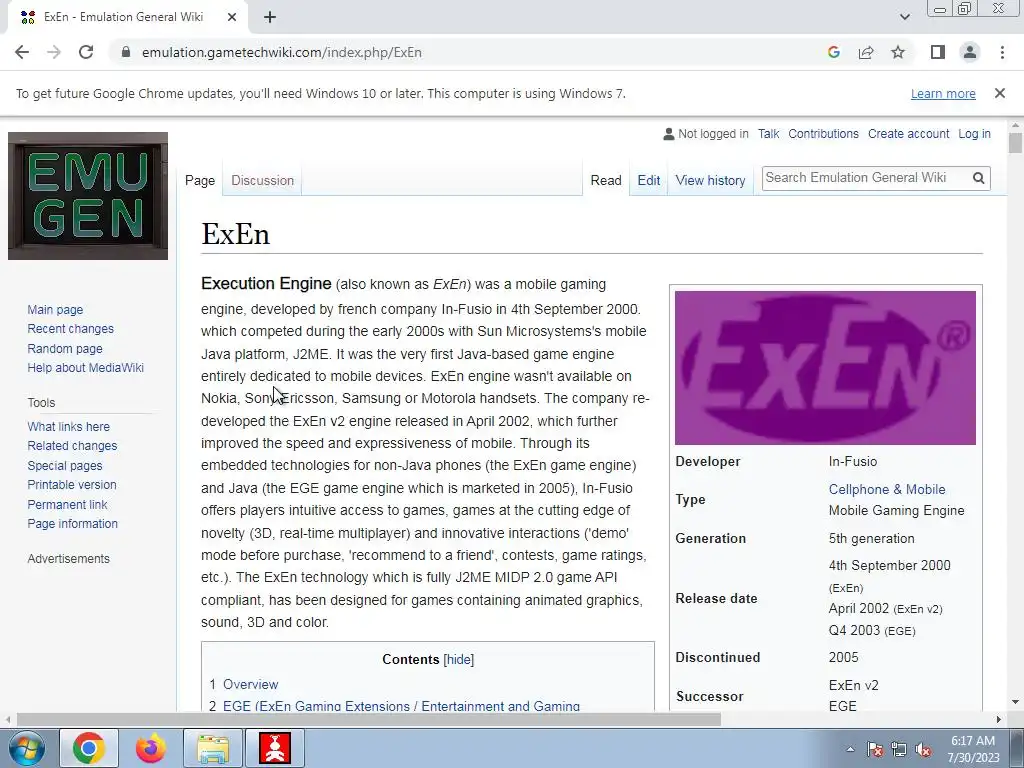Click the network tray icon

899,749
